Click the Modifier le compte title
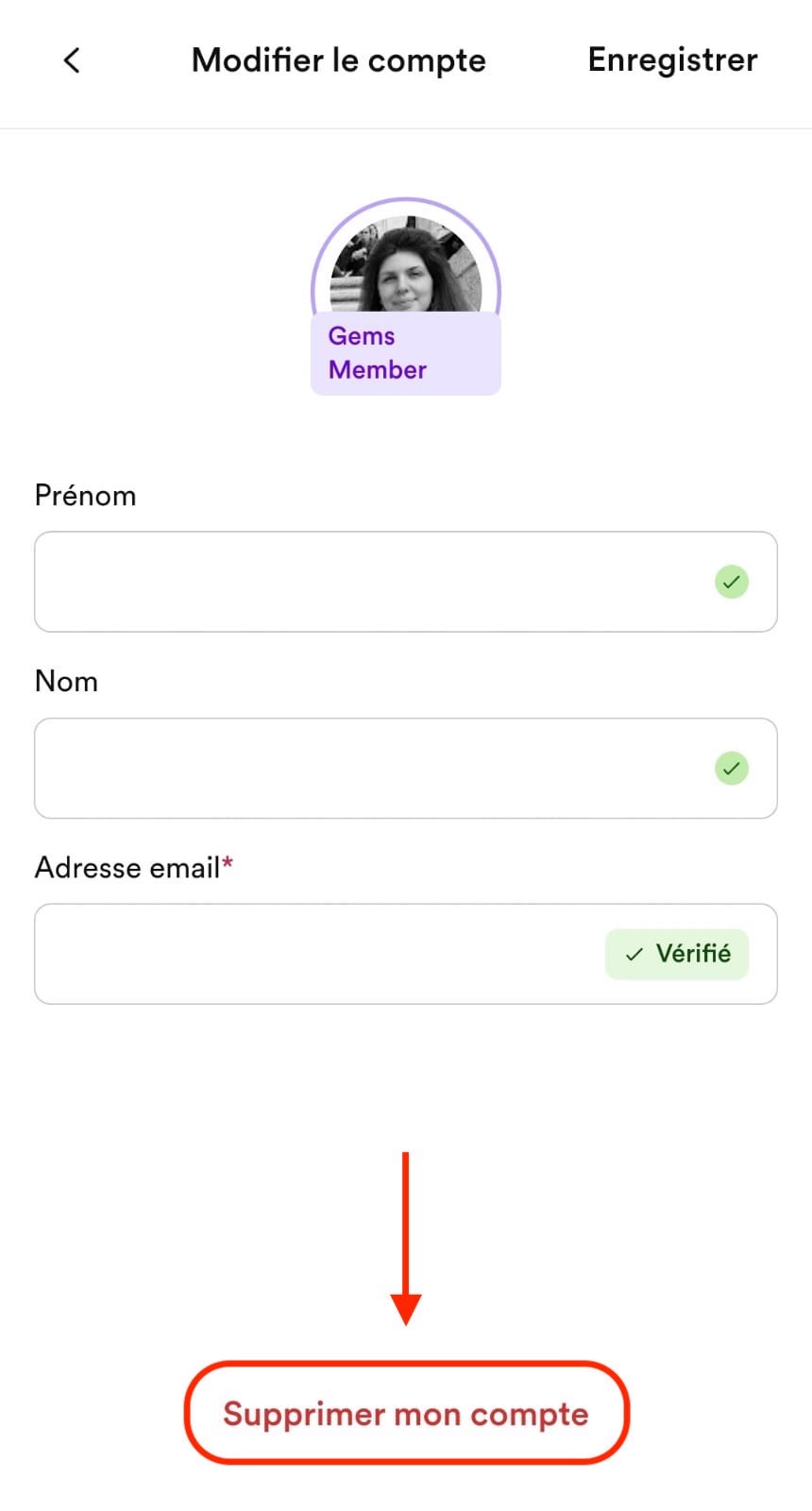The width and height of the screenshot is (812, 1511). (338, 60)
